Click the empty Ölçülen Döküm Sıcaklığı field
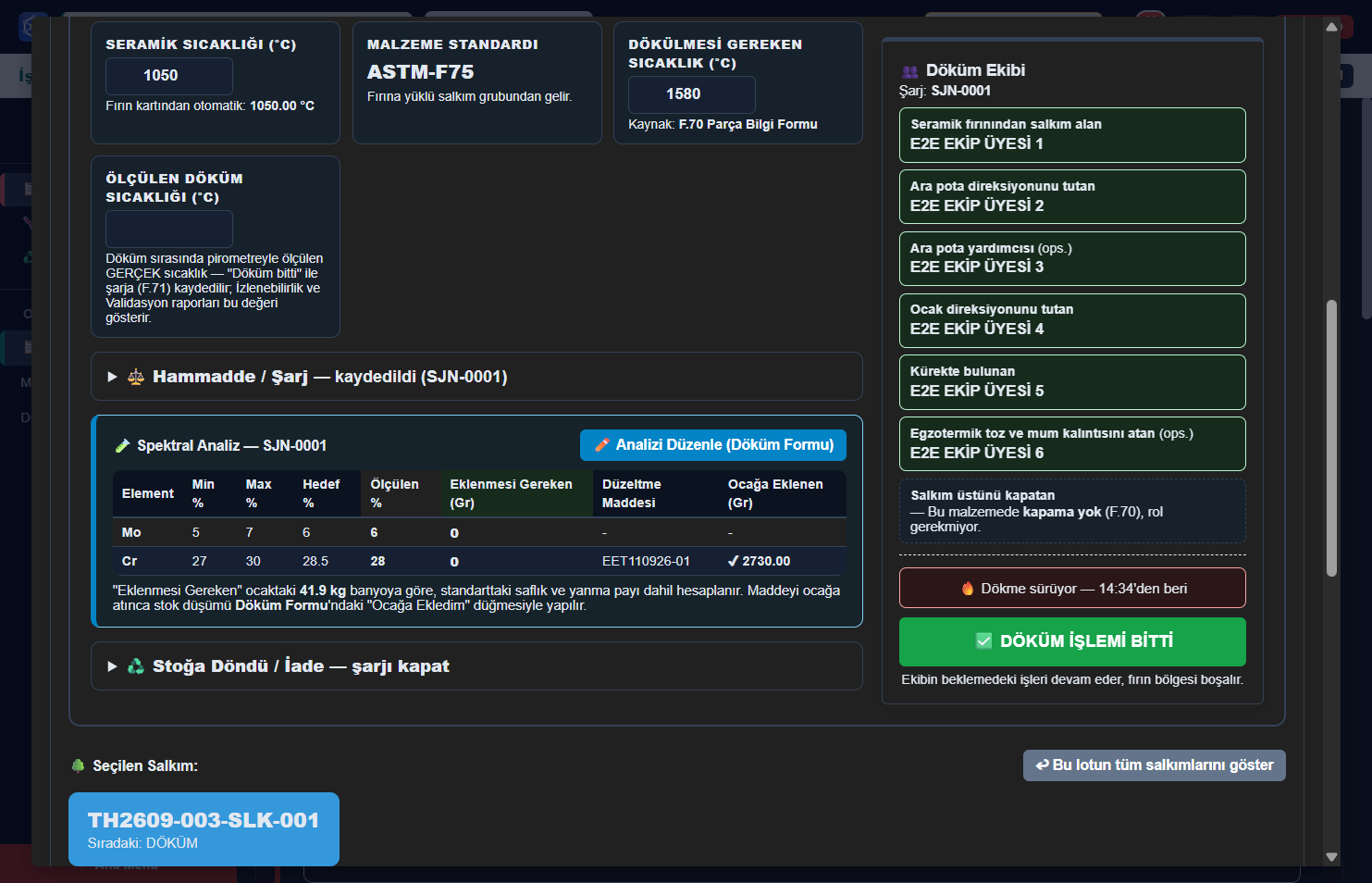Viewport: 1372px width, 883px height. click(x=169, y=229)
